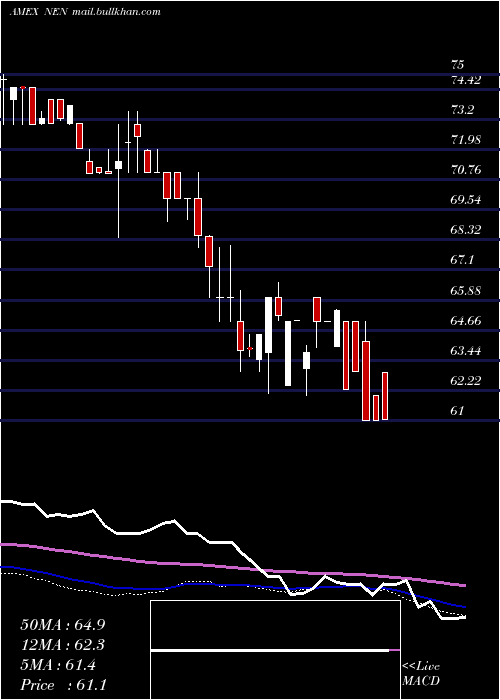The width and height of the screenshot is (500, 700).
Task: Click the MACD histogram box
Action: pos(275,650)
